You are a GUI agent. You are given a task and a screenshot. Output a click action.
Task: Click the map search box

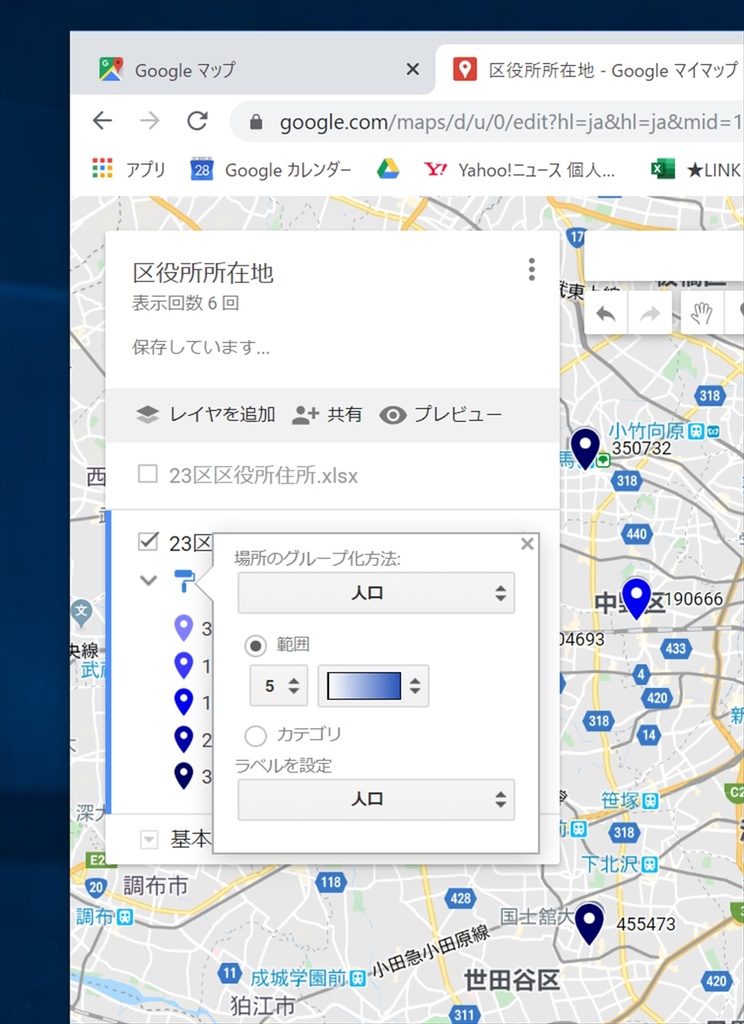664,258
